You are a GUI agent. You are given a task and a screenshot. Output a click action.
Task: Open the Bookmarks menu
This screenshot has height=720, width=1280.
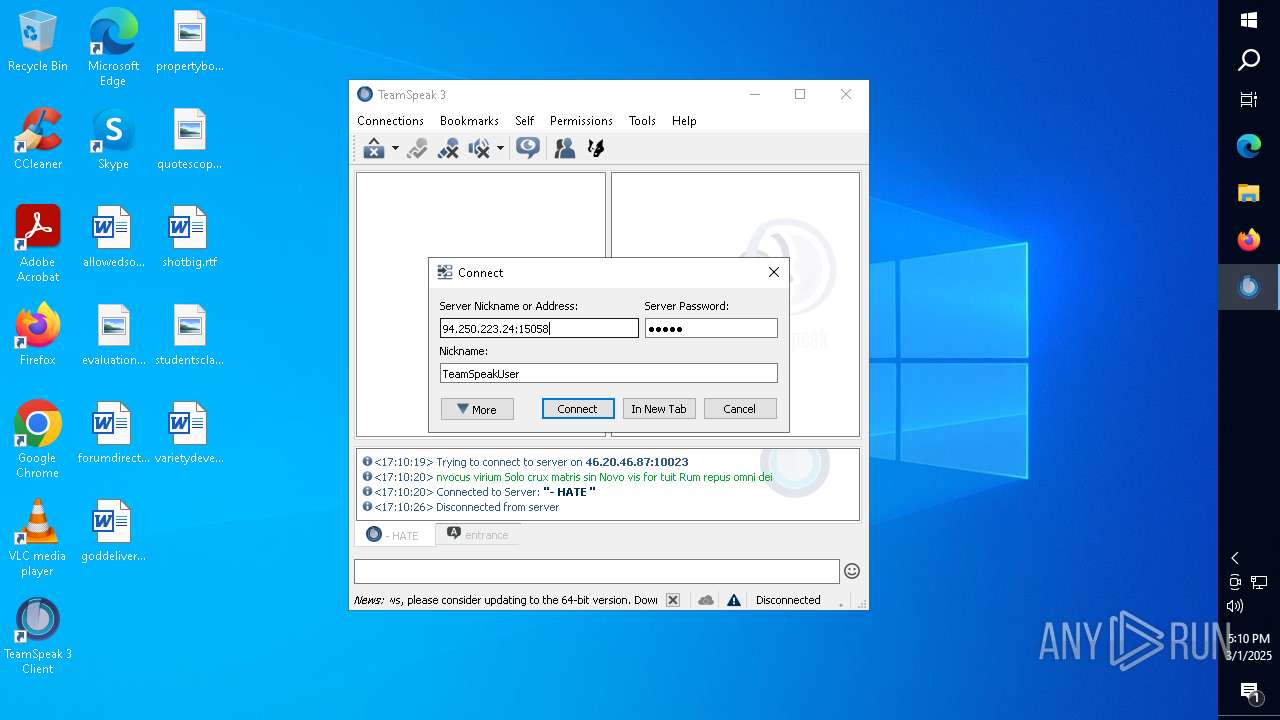tap(469, 121)
